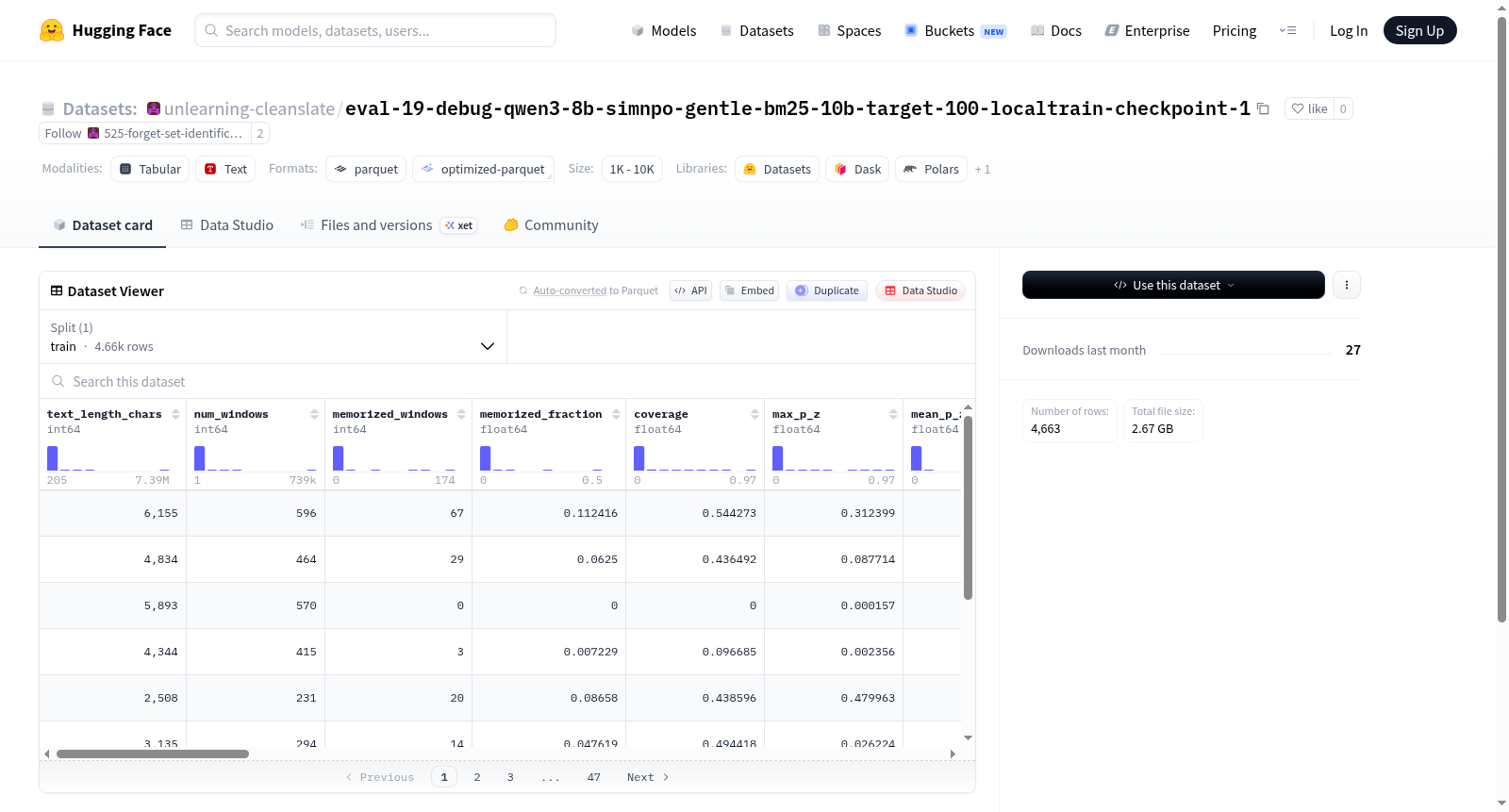The image size is (1509, 812).
Task: Open Docs in the top navigation
Action: (x=1056, y=30)
